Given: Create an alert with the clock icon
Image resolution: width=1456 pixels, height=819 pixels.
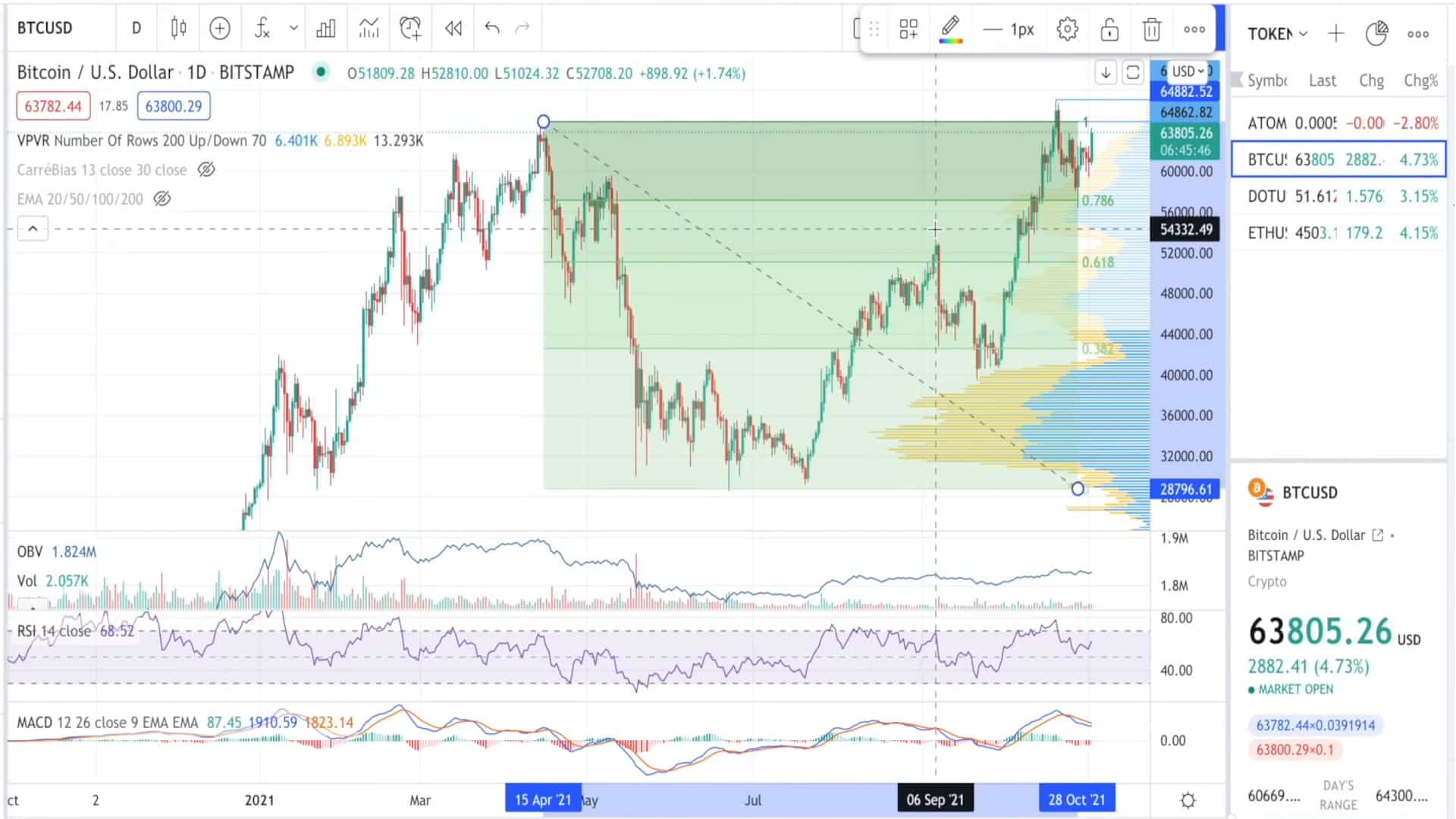Looking at the screenshot, I should [x=410, y=28].
